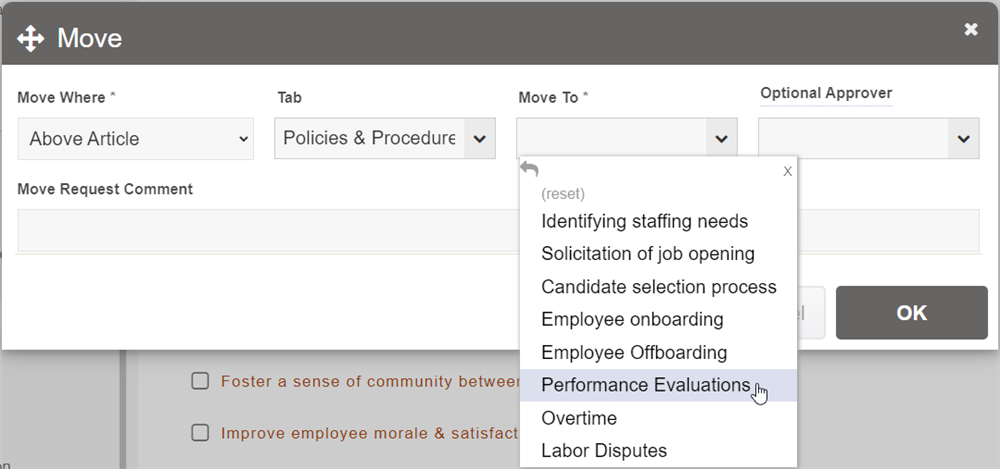This screenshot has width=1000, height=469.
Task: Pick Candidate selection process entry
Action: coord(658,287)
